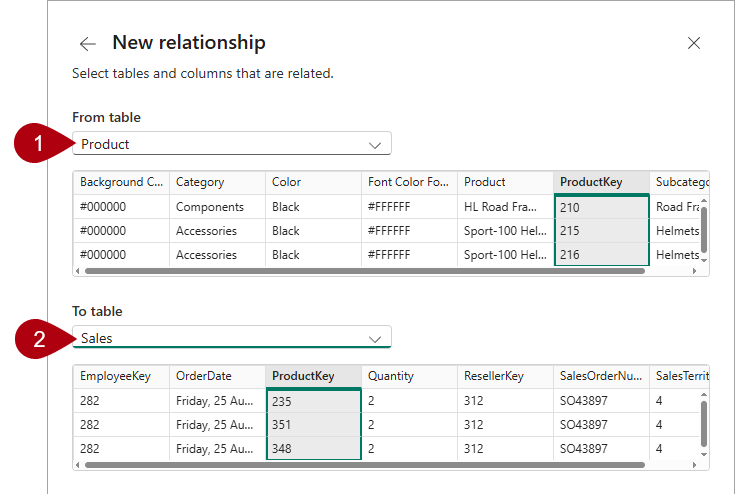Click the Sales ProductKey cell 348
Image resolution: width=735 pixels, height=494 pixels.
coord(313,449)
